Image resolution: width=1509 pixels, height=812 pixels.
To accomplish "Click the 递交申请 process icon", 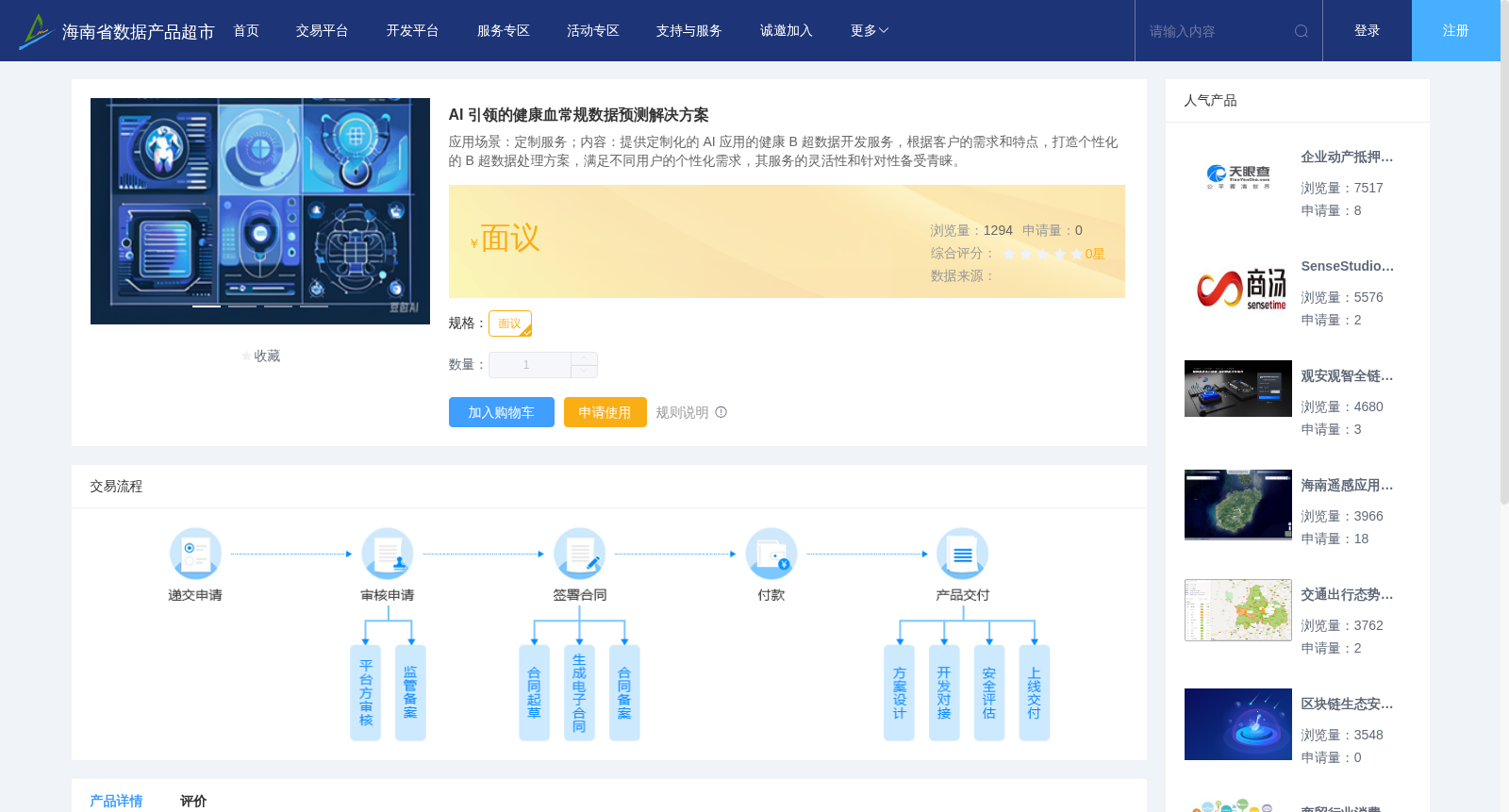I will pyautogui.click(x=195, y=554).
